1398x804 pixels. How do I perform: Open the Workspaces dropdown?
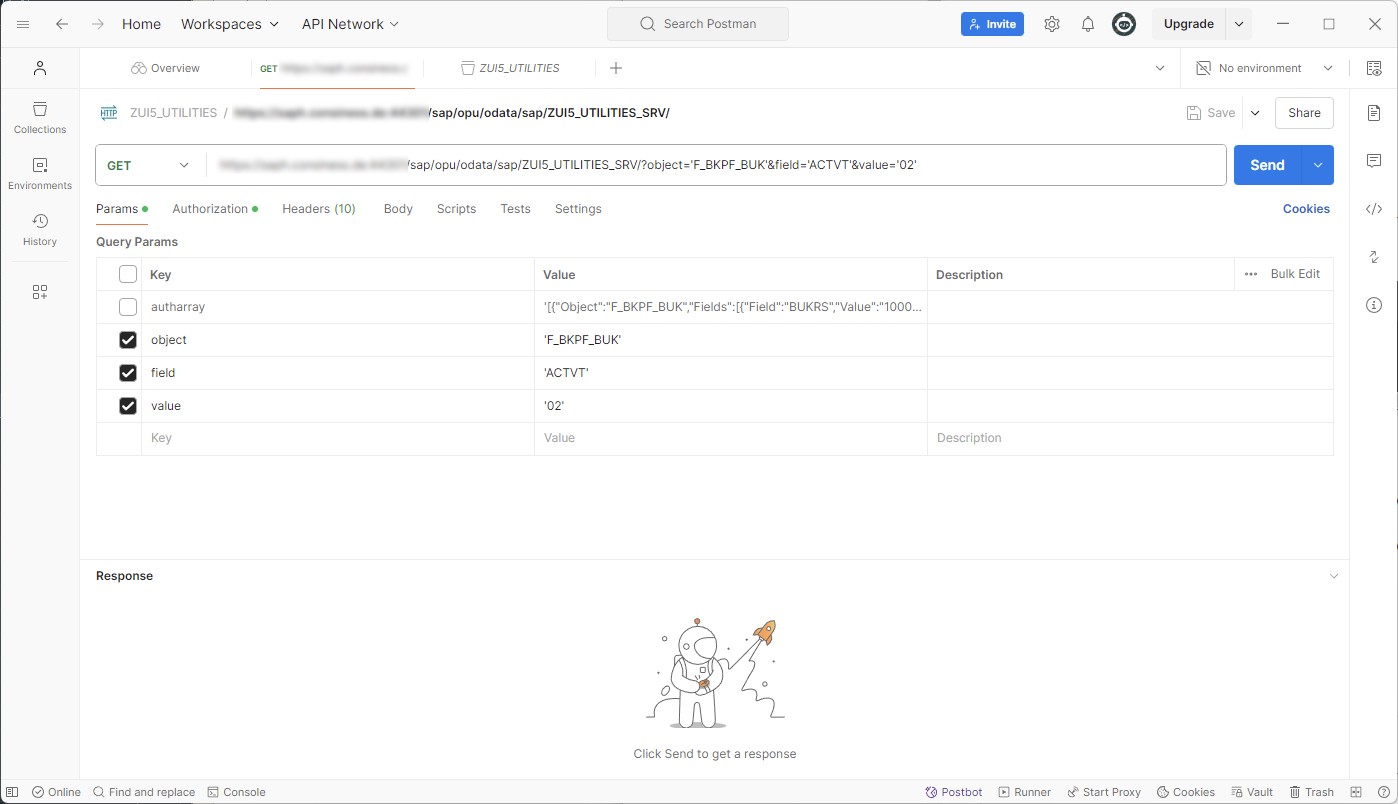(230, 24)
